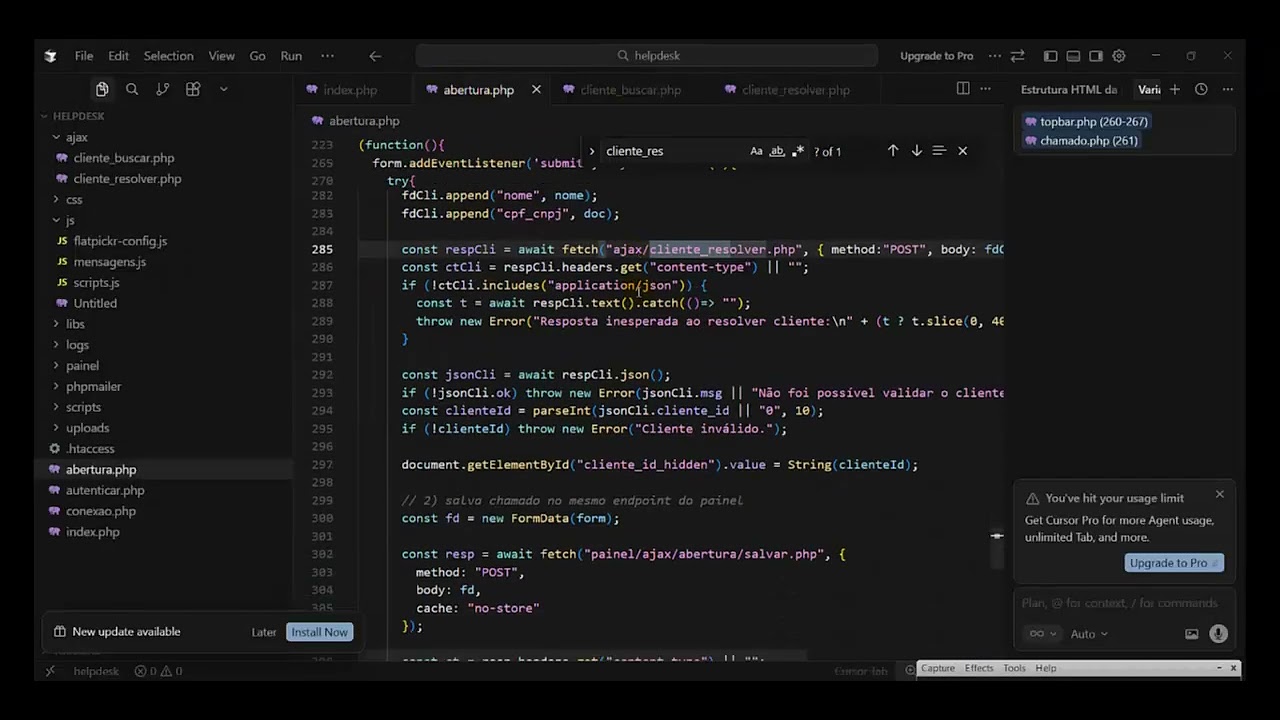Show more activity bar views chevron
The image size is (1280, 720).
[x=223, y=89]
